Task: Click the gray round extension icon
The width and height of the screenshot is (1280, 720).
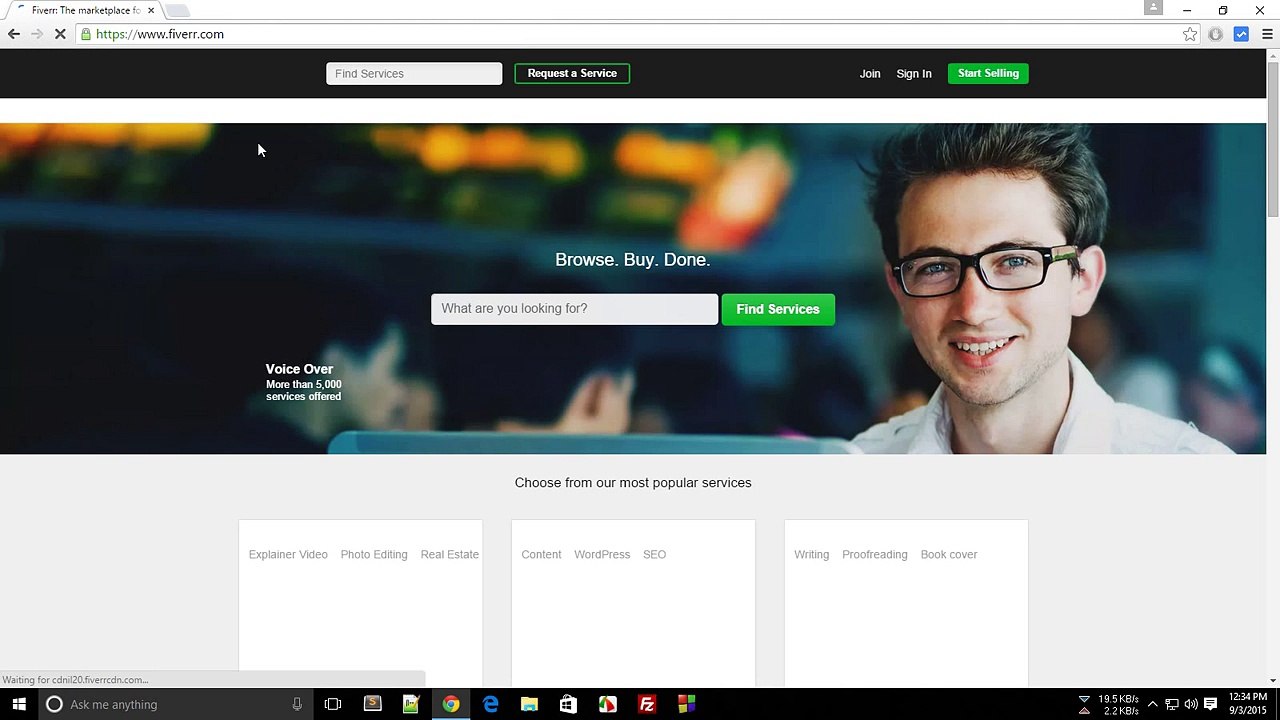Action: click(x=1215, y=34)
